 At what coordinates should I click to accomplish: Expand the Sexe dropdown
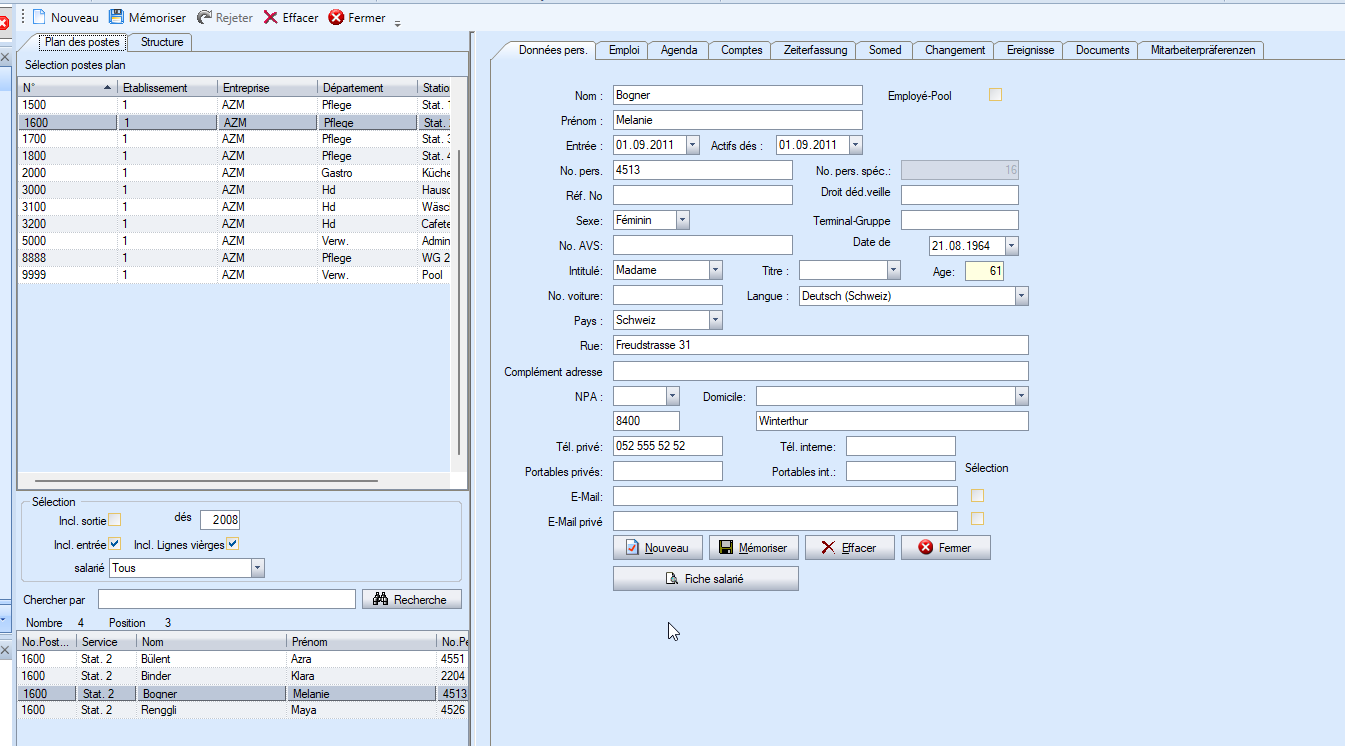682,220
